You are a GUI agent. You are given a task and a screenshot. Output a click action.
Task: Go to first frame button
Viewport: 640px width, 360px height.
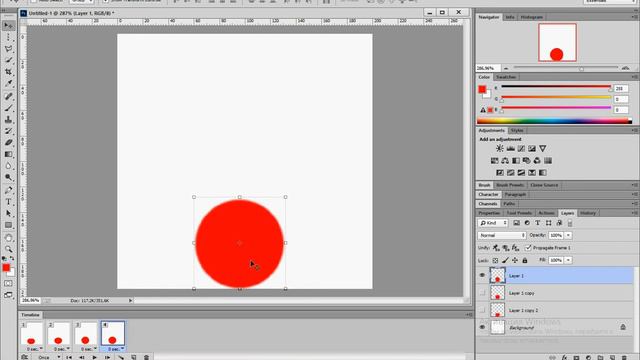click(x=69, y=357)
